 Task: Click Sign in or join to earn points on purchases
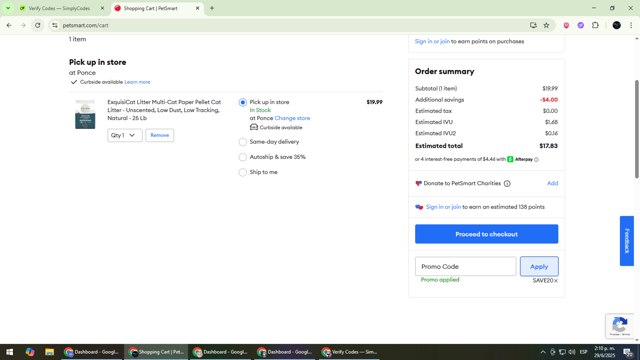coord(432,41)
